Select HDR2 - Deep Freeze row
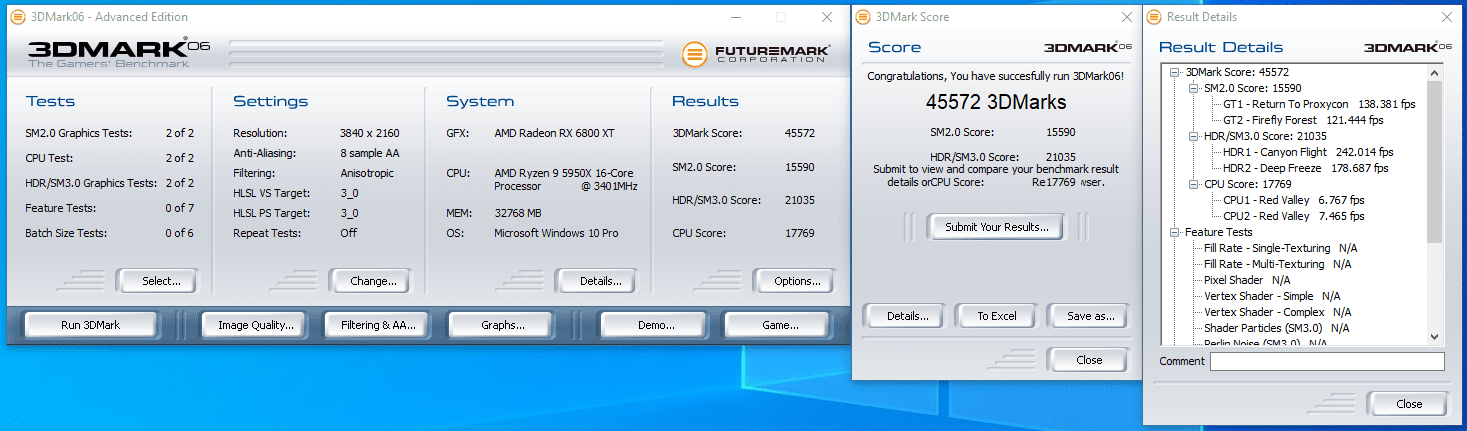This screenshot has height=431, width=1467. click(x=1305, y=168)
